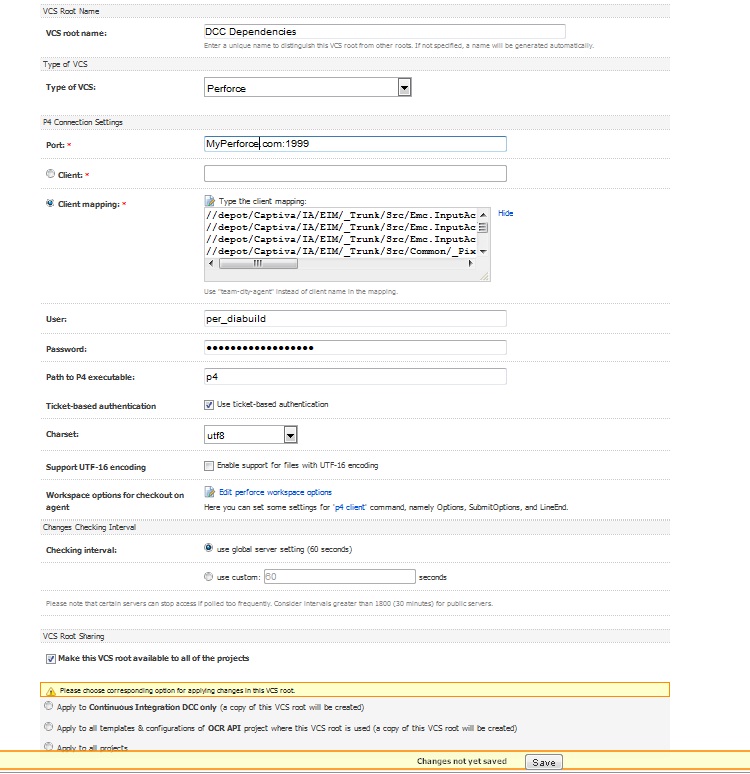This screenshot has width=750, height=774.
Task: Select the Client radio button
Action: (50, 174)
